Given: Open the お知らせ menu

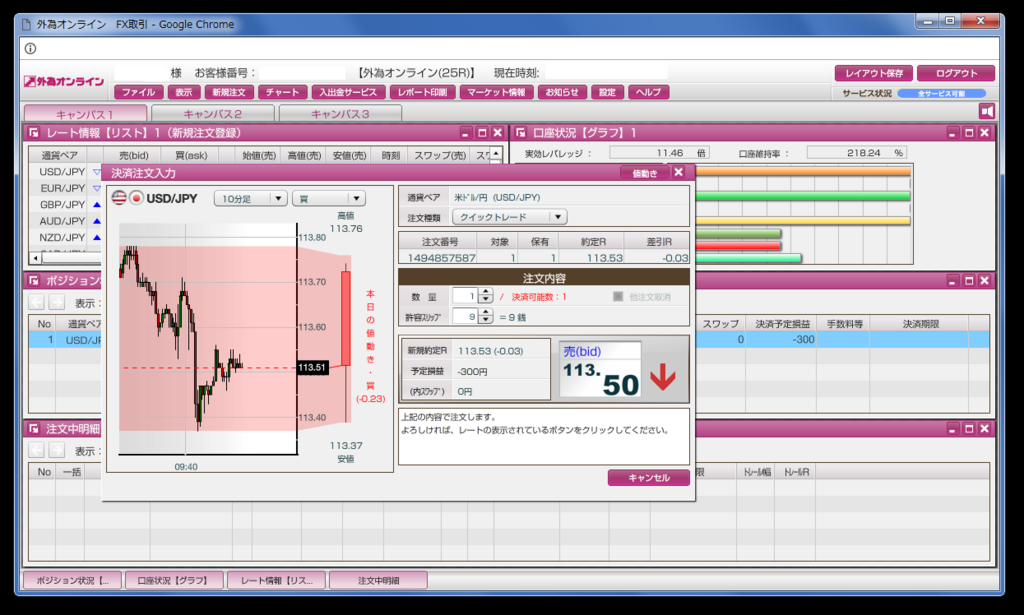Looking at the screenshot, I should pos(562,92).
